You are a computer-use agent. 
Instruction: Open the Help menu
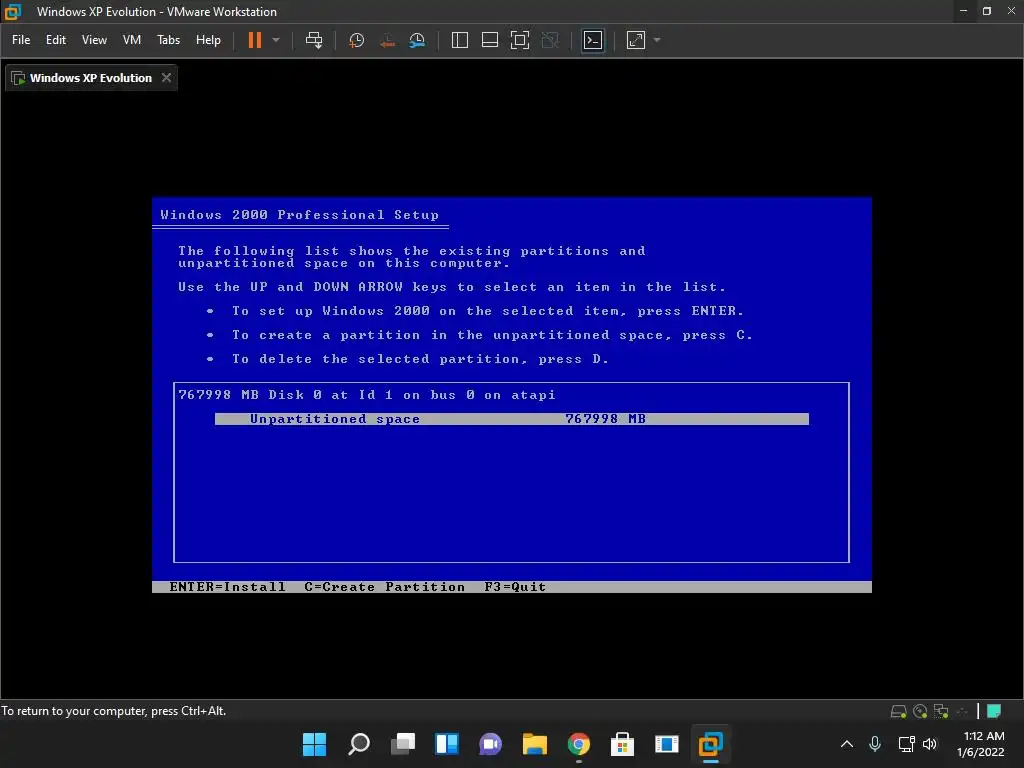(x=208, y=40)
